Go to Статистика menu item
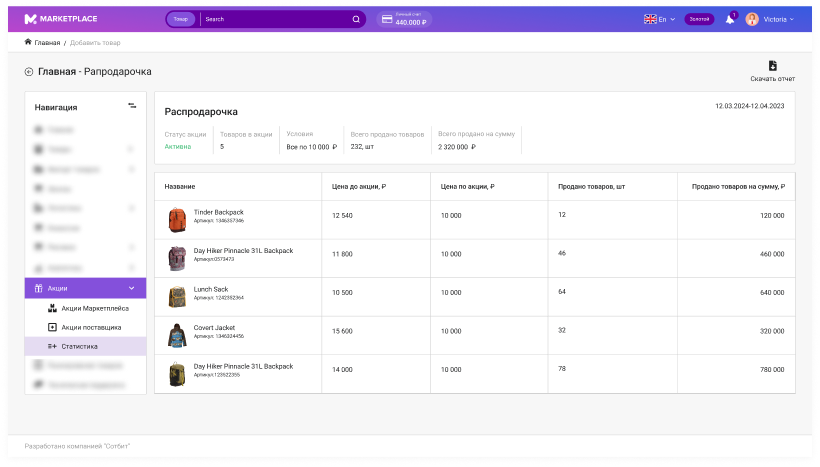The height and width of the screenshot is (467, 820). coord(79,346)
